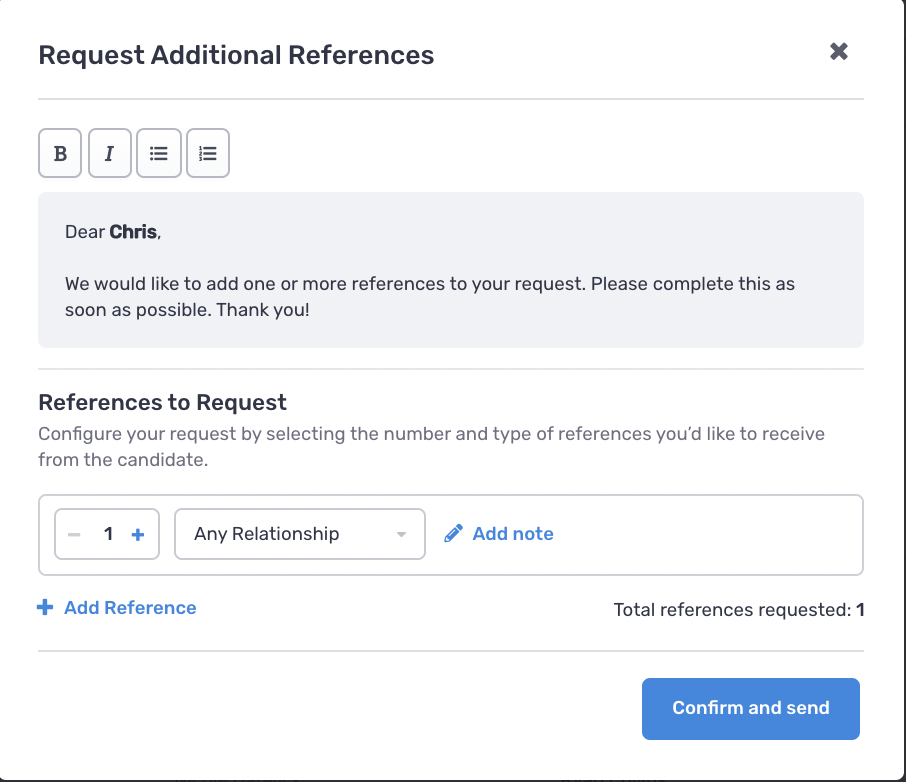Dismiss the Request Additional References dialog
Image resolution: width=906 pixels, height=782 pixels.
[838, 51]
